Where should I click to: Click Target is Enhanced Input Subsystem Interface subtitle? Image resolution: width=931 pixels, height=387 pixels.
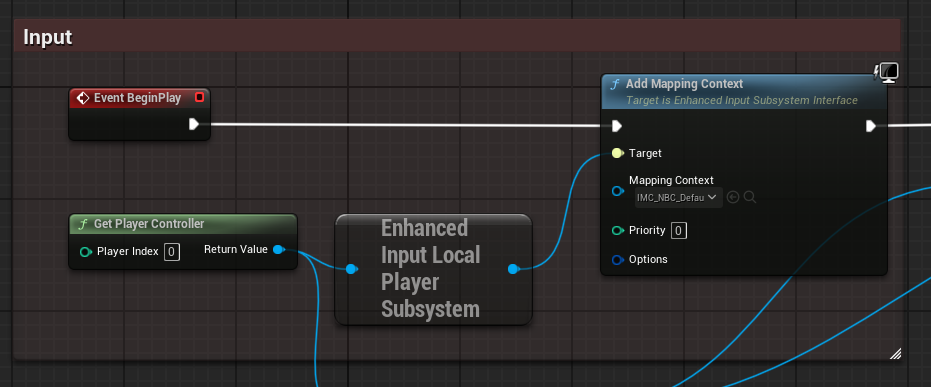742,100
